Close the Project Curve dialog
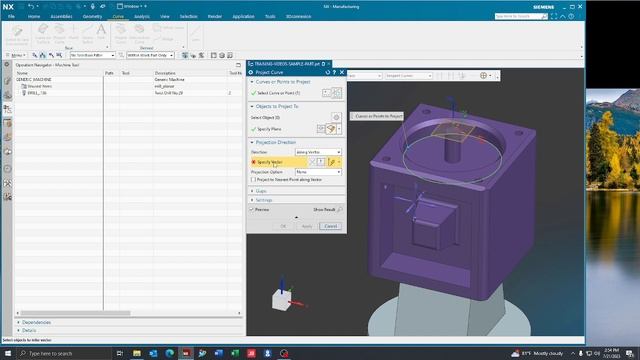Screen dimensions: 640x360 coord(342,72)
